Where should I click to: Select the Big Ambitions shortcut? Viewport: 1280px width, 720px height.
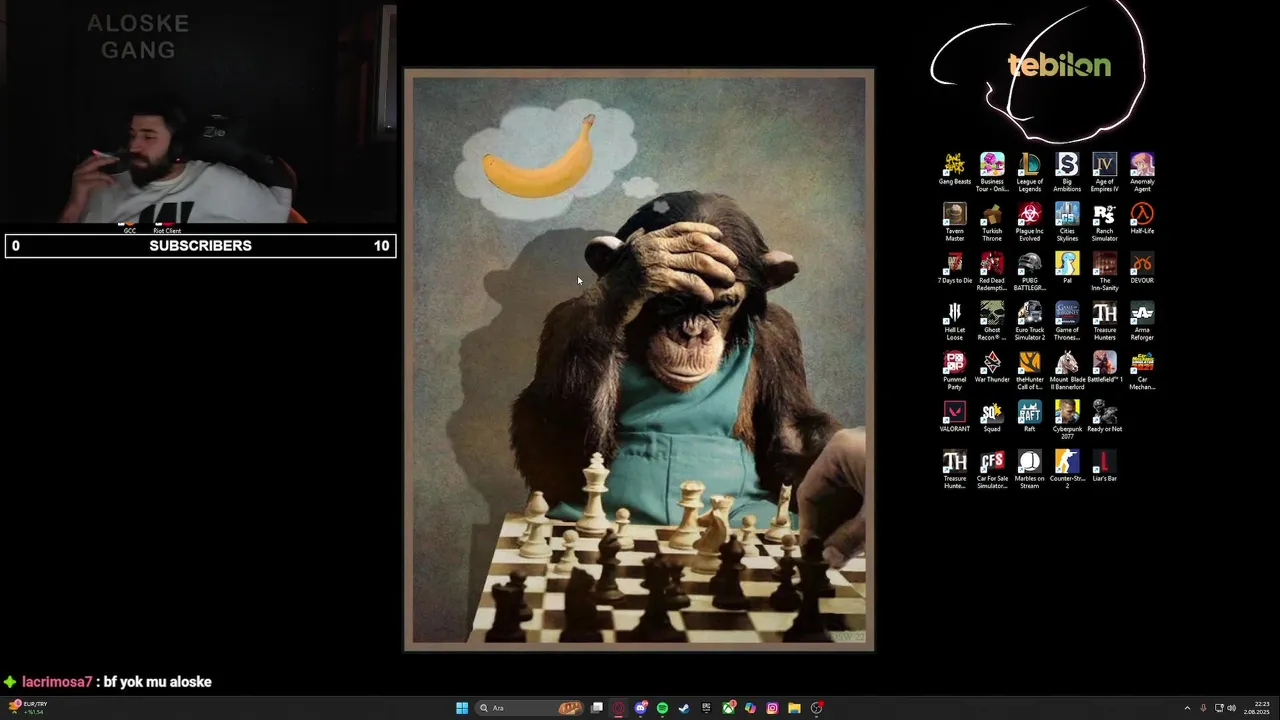coord(1067,172)
